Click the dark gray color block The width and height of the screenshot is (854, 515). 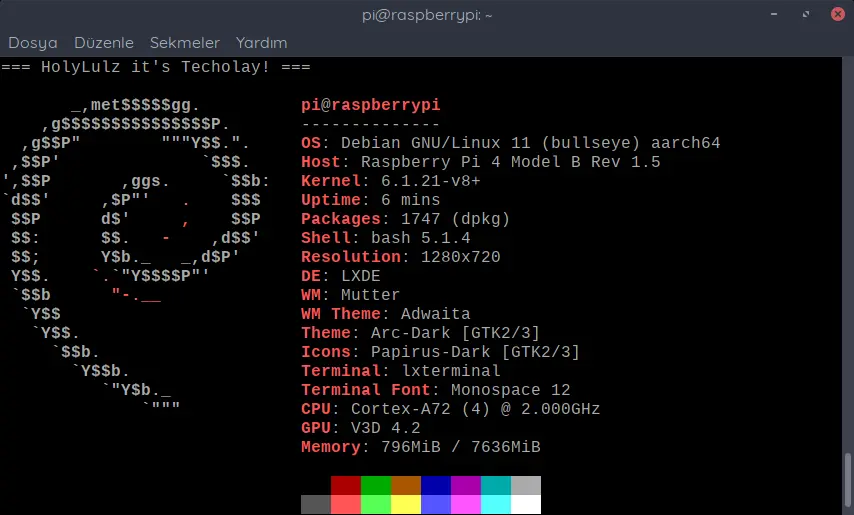click(x=316, y=504)
